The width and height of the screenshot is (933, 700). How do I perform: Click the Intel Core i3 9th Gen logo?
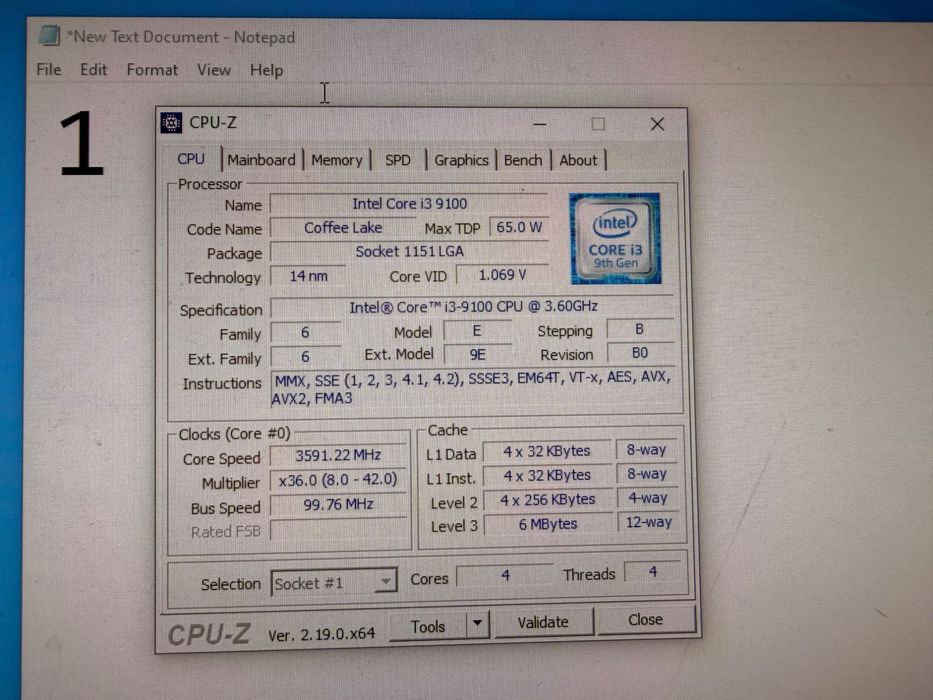615,238
